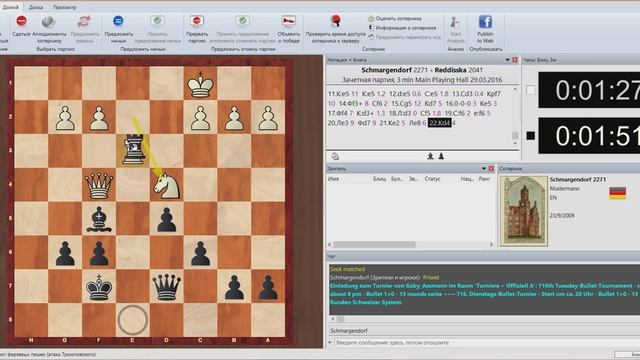
Task: Accept the opponent's game-cancel offer icon
Action: coord(242,20)
